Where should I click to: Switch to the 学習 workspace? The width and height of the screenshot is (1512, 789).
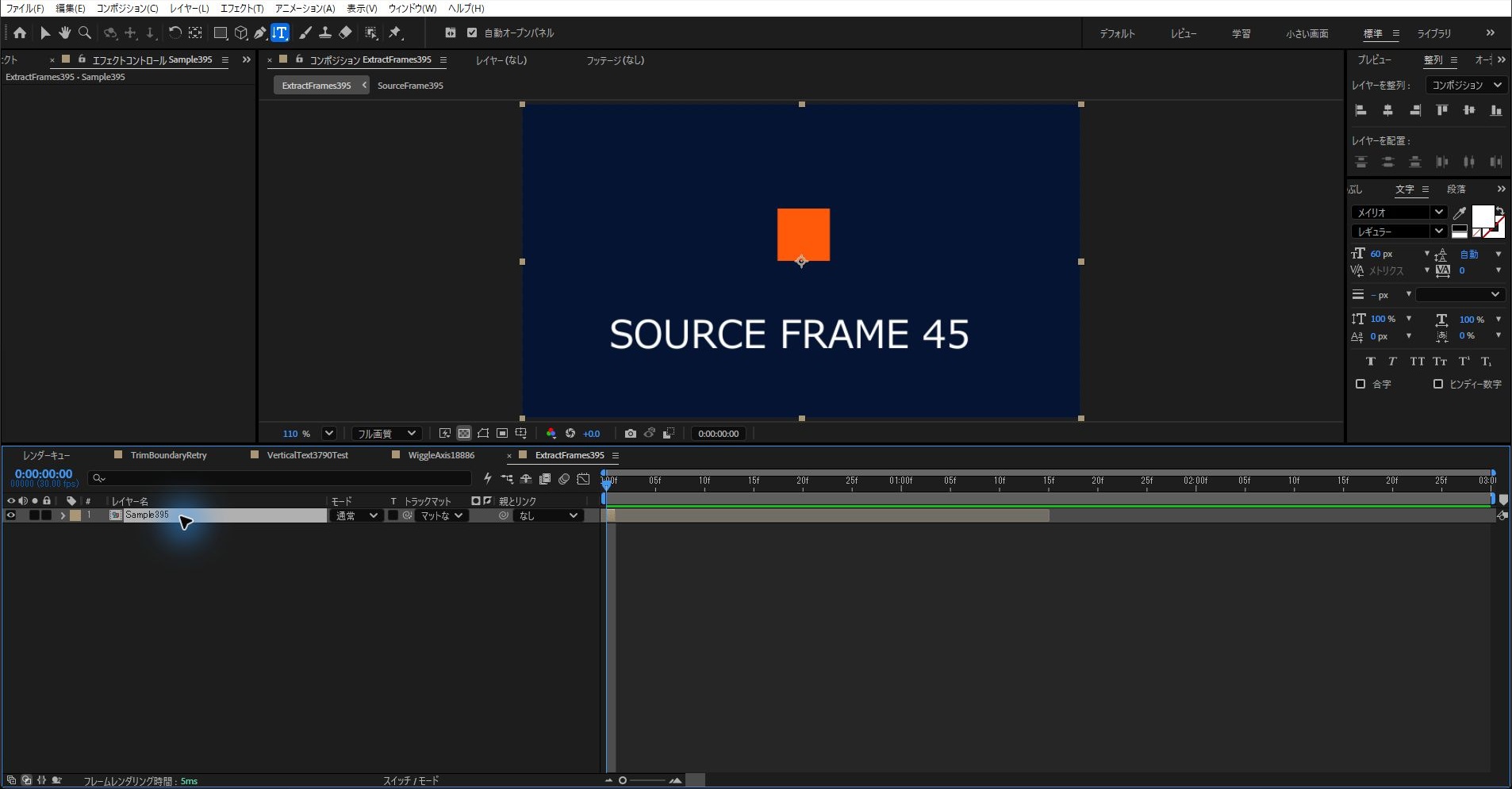click(1241, 33)
